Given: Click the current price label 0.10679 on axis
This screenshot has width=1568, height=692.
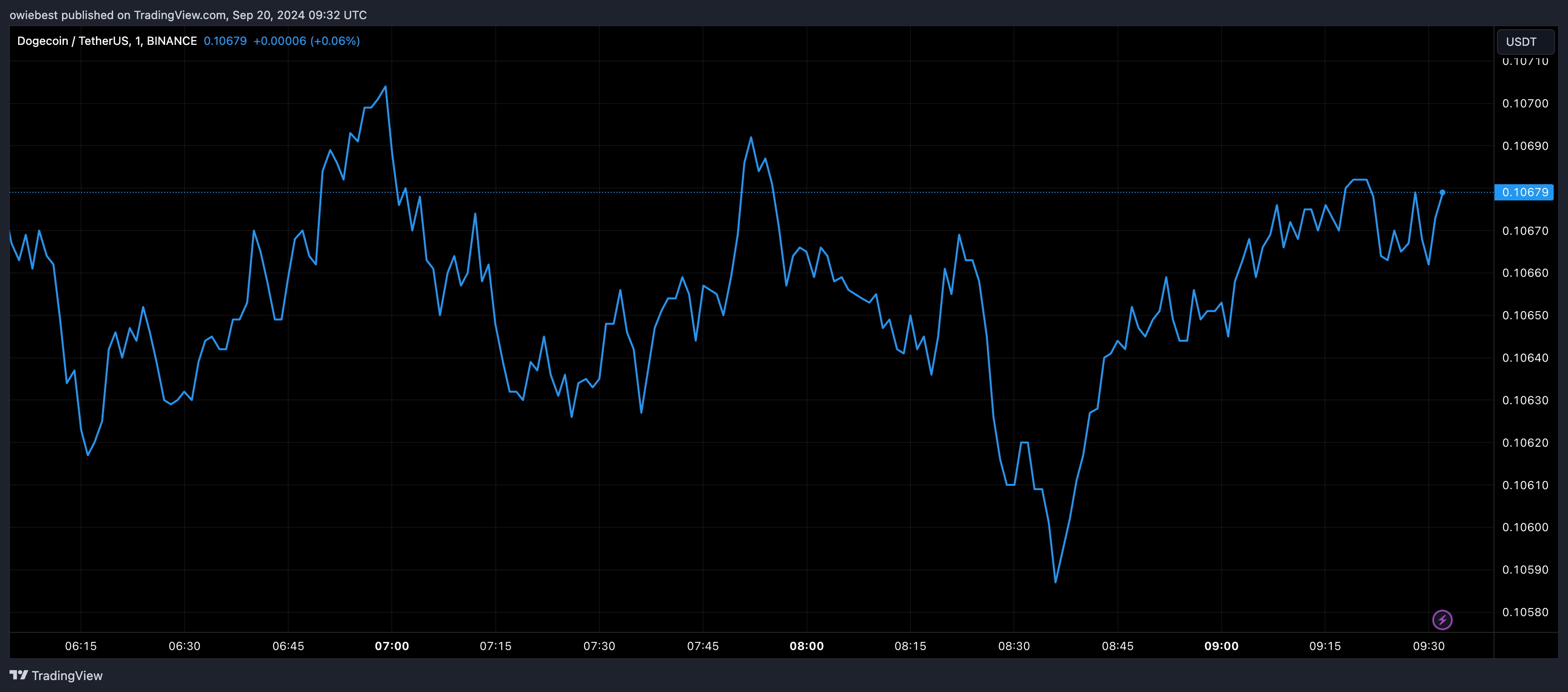Looking at the screenshot, I should pos(1524,192).
